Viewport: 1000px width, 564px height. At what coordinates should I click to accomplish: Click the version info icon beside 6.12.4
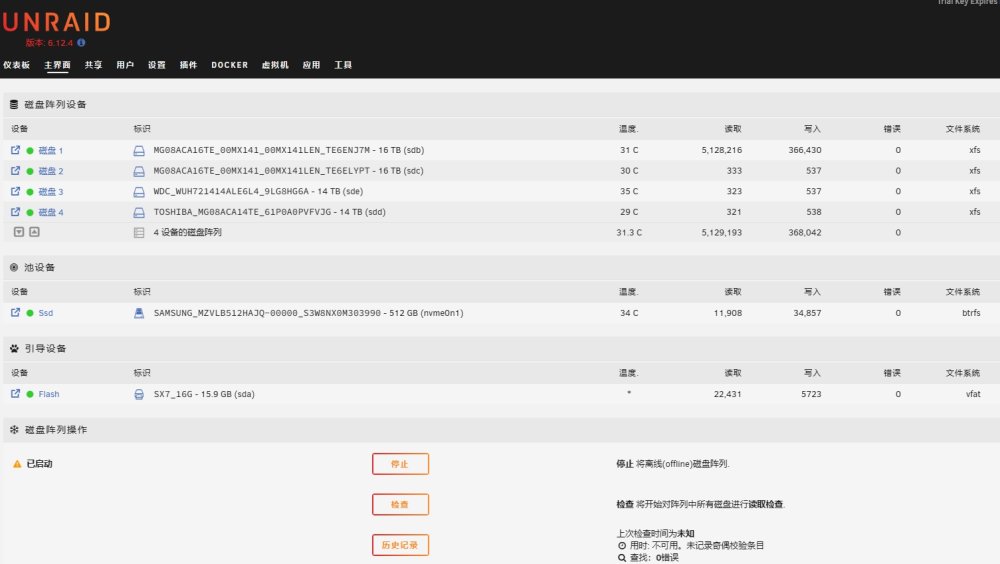[81, 43]
